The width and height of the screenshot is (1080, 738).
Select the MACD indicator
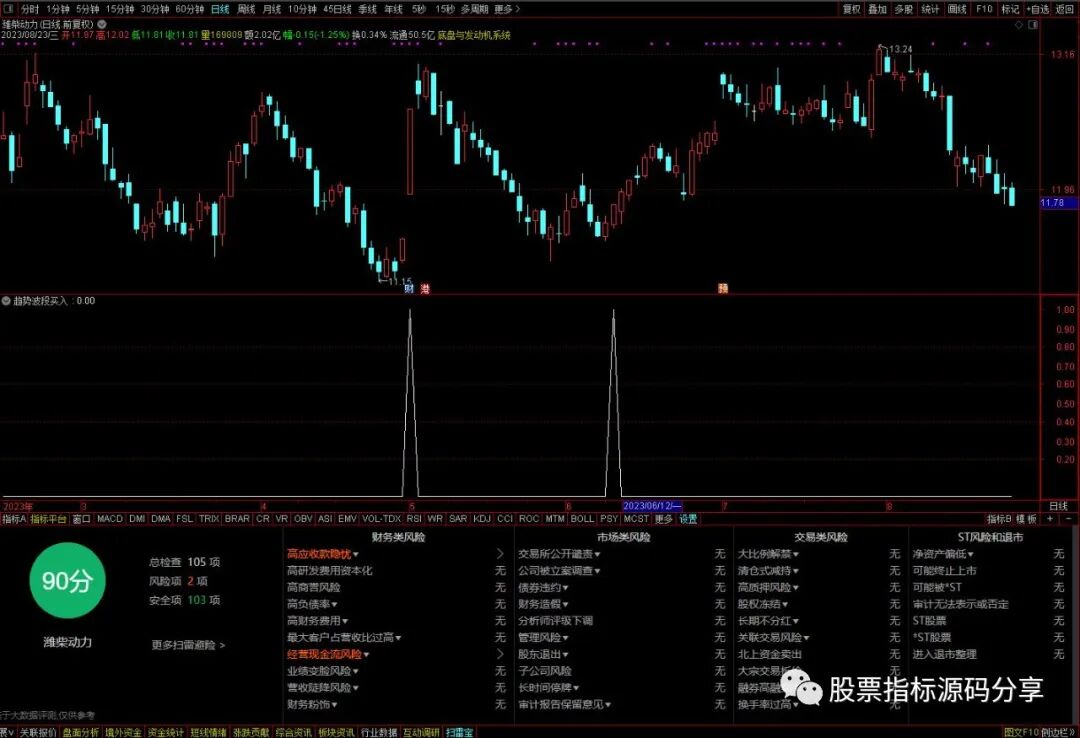point(110,519)
